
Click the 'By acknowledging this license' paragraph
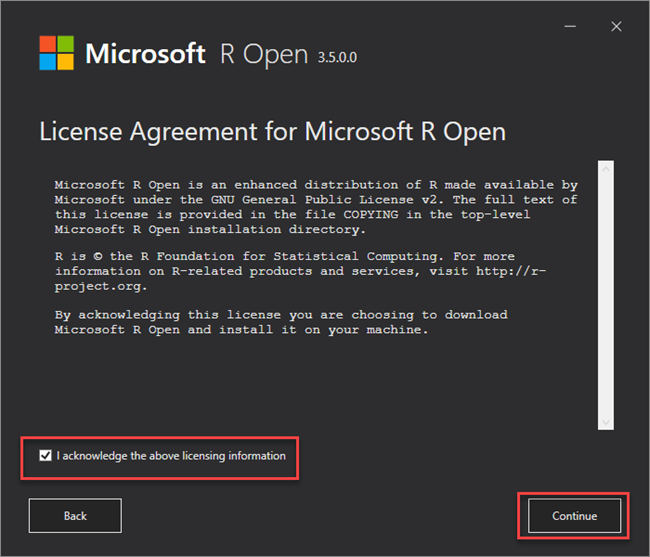coord(280,322)
